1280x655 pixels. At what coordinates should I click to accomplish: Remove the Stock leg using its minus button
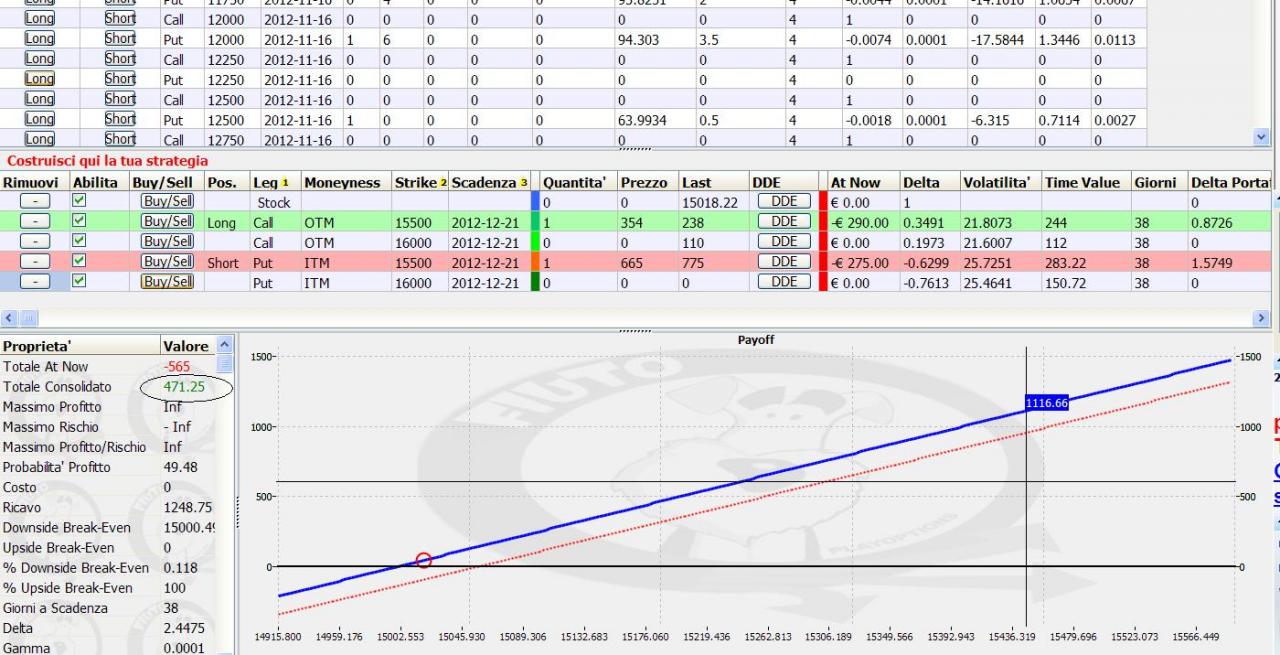click(35, 201)
